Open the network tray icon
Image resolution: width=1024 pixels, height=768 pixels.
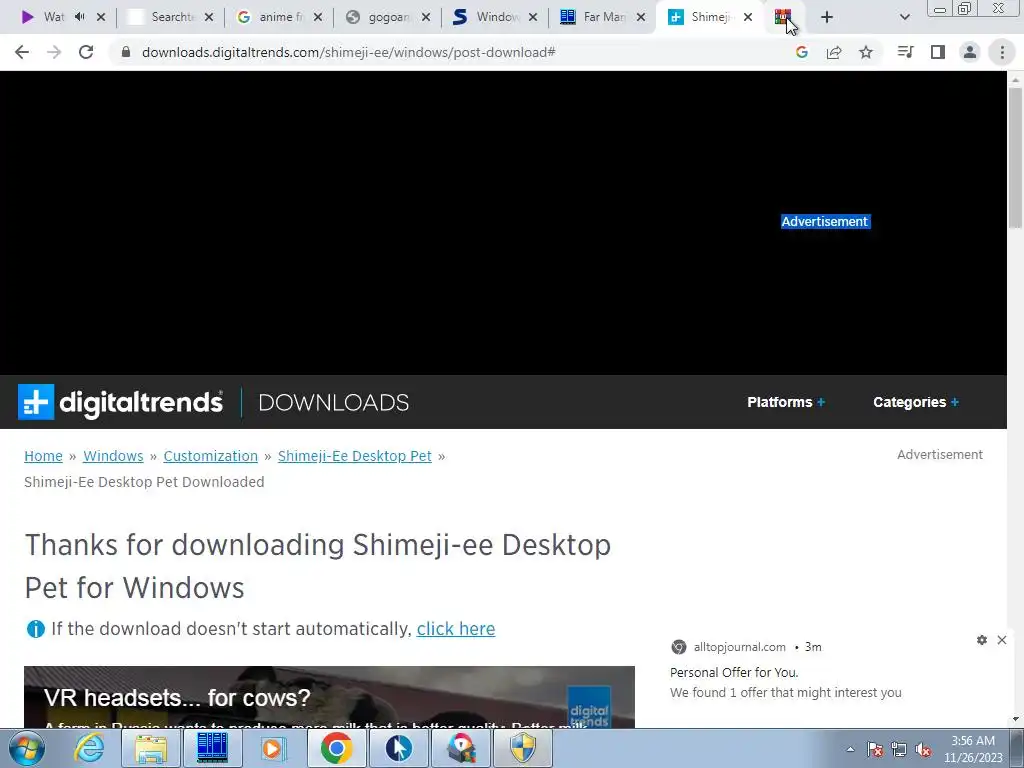pos(899,749)
